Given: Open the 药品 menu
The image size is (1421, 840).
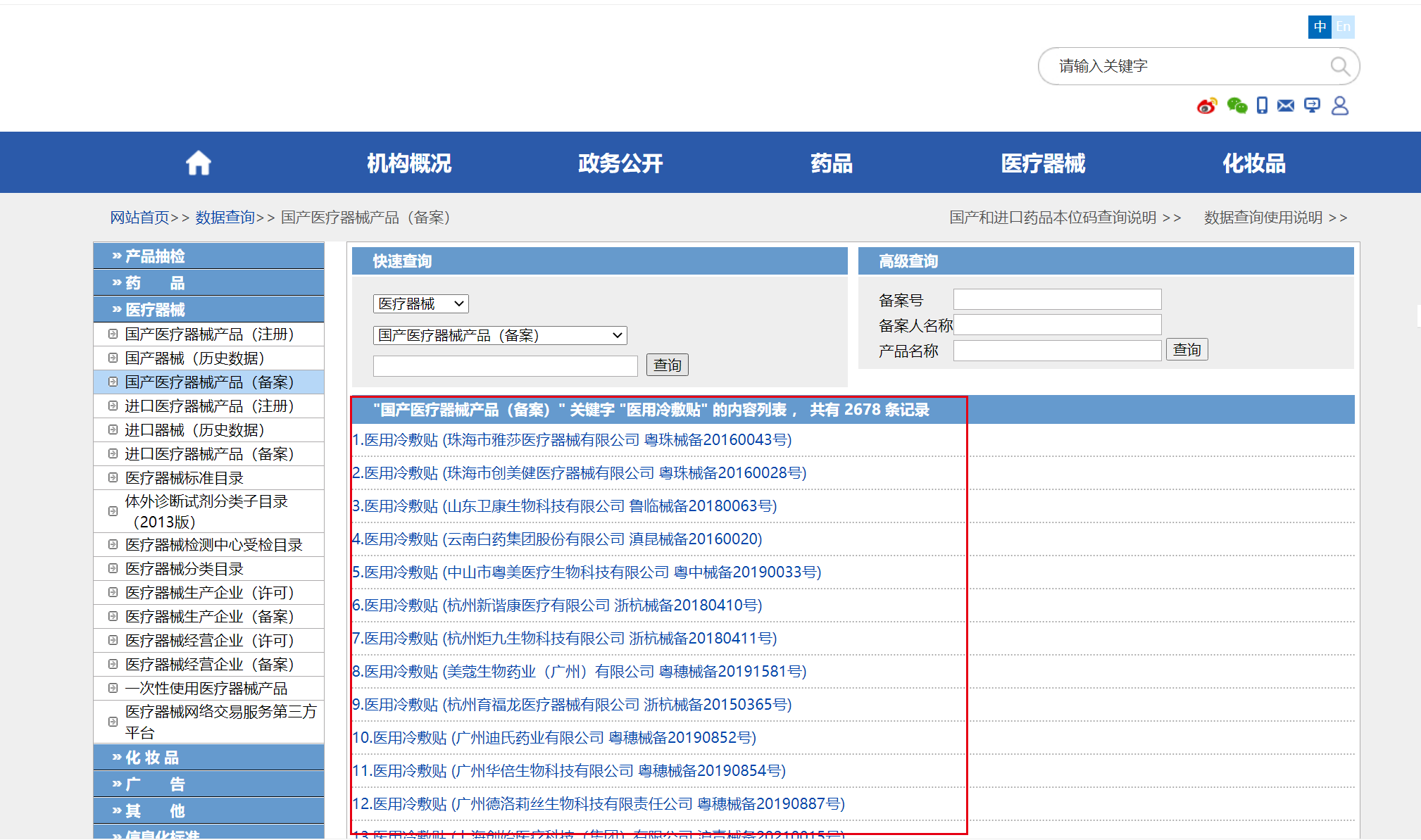Looking at the screenshot, I should [832, 163].
